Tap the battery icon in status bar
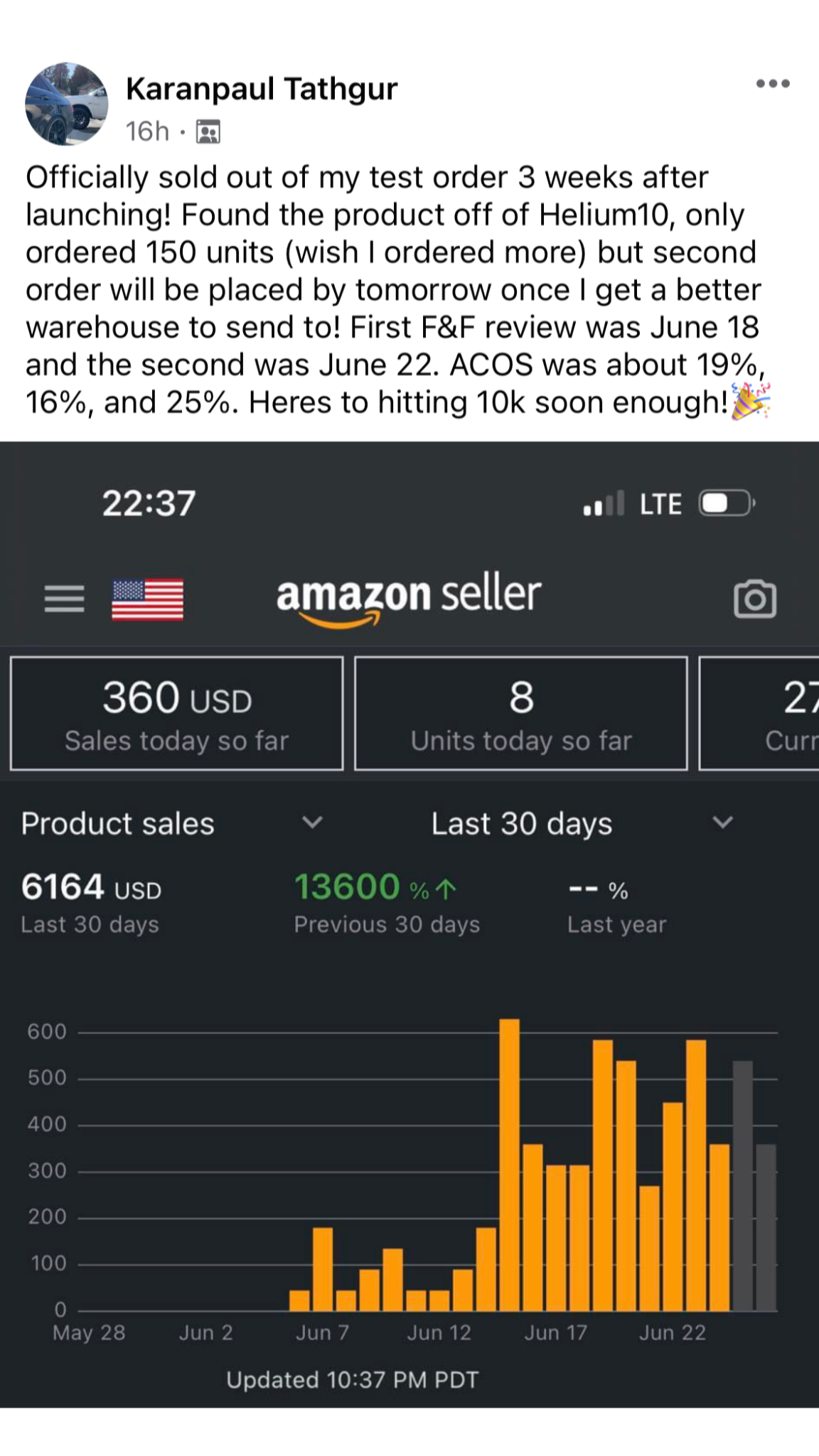This screenshot has width=819, height=1456. tap(726, 503)
